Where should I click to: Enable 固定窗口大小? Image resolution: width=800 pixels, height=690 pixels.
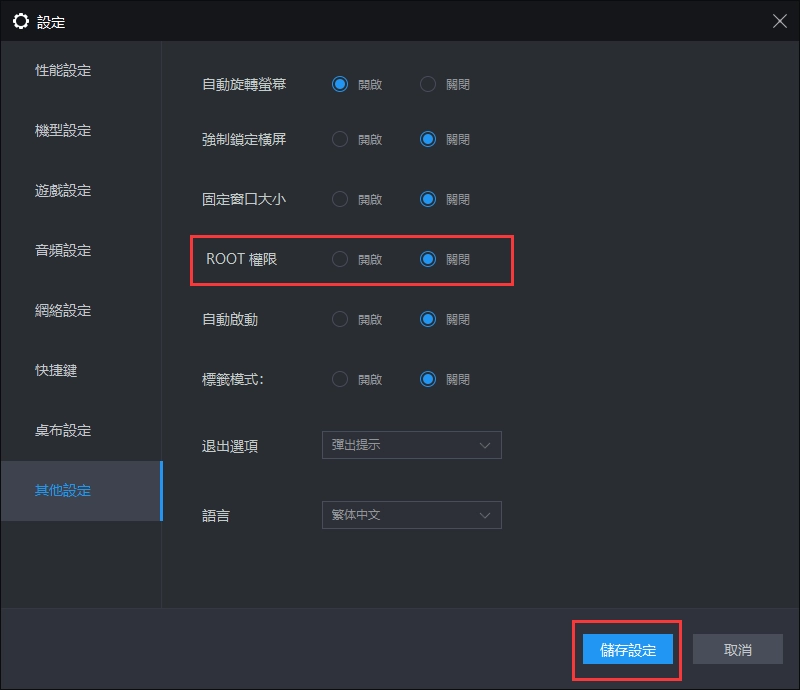click(x=340, y=199)
